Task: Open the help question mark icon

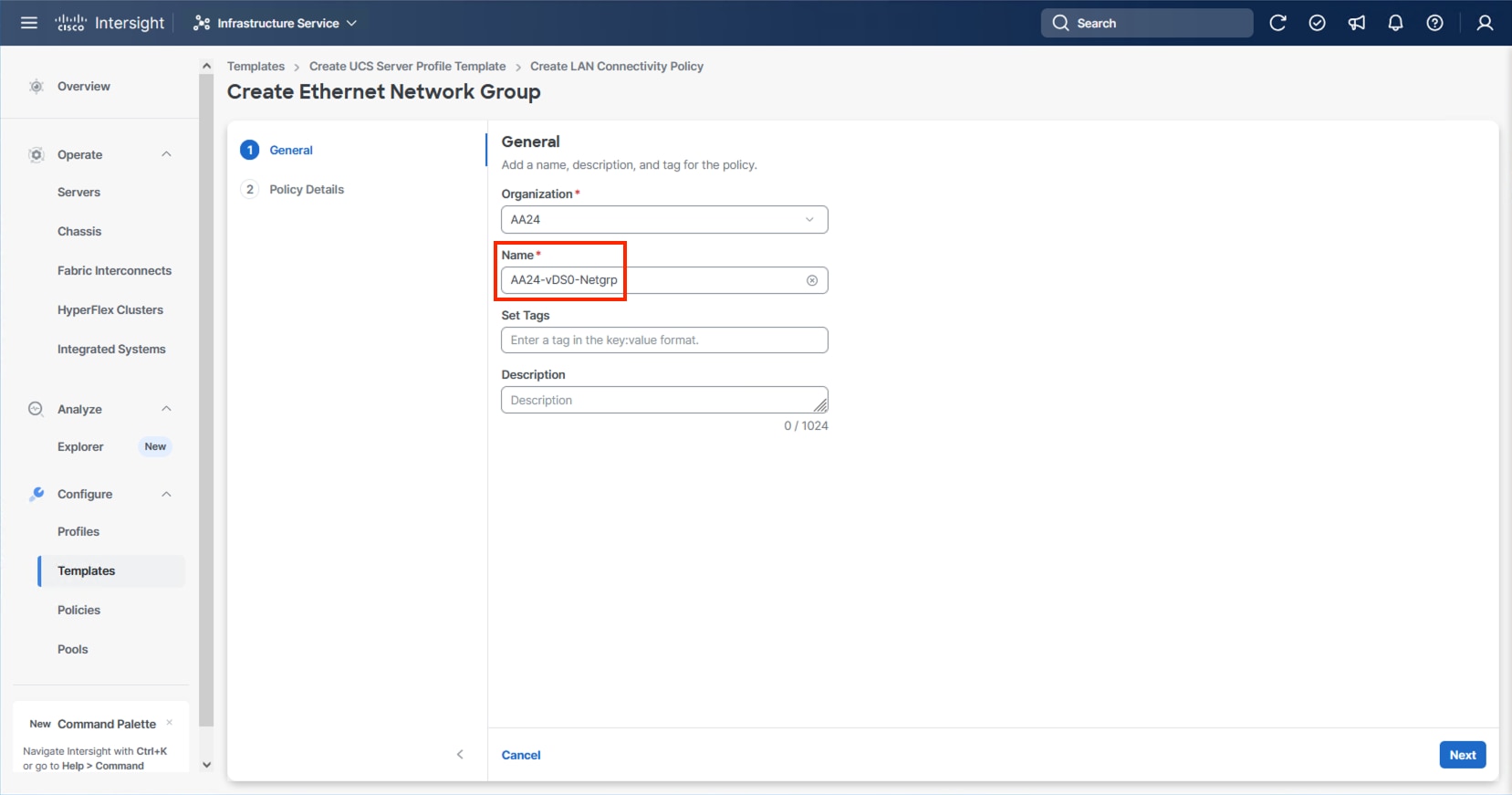Action: pos(1434,23)
